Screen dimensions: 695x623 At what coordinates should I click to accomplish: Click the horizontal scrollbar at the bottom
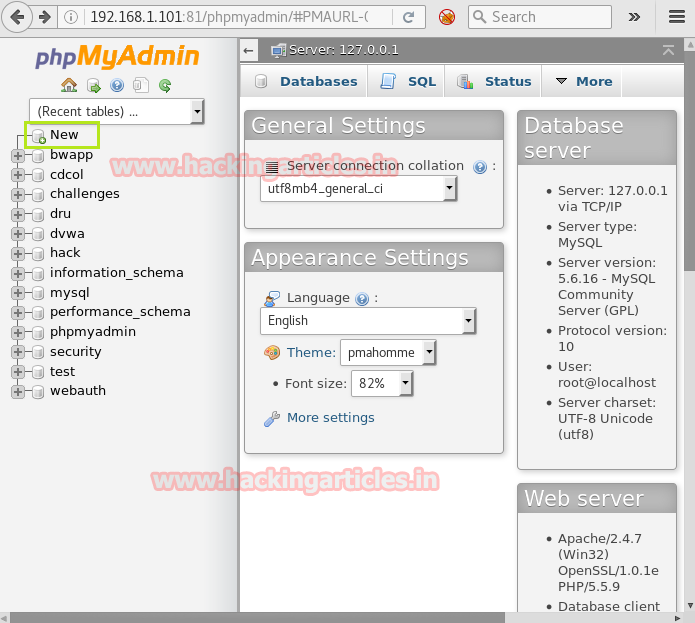257,618
